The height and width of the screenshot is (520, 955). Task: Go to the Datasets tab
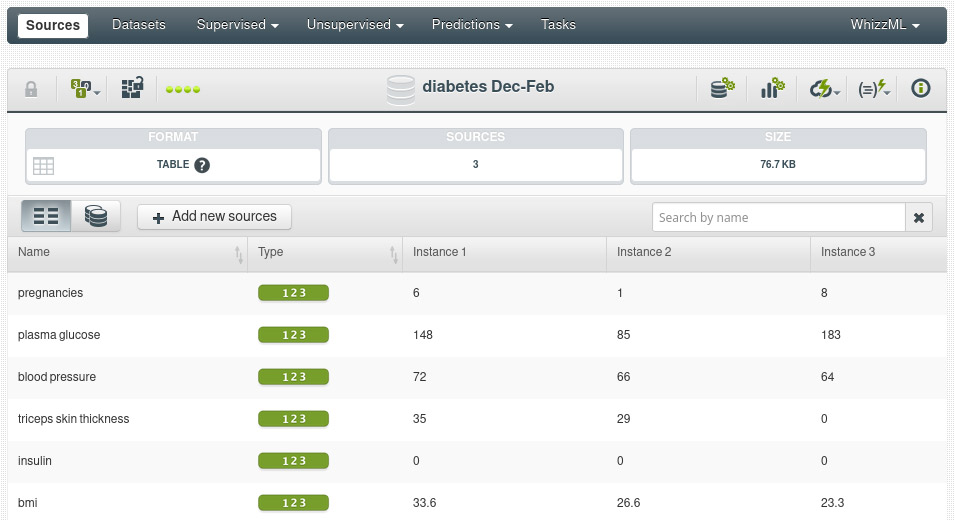click(139, 24)
